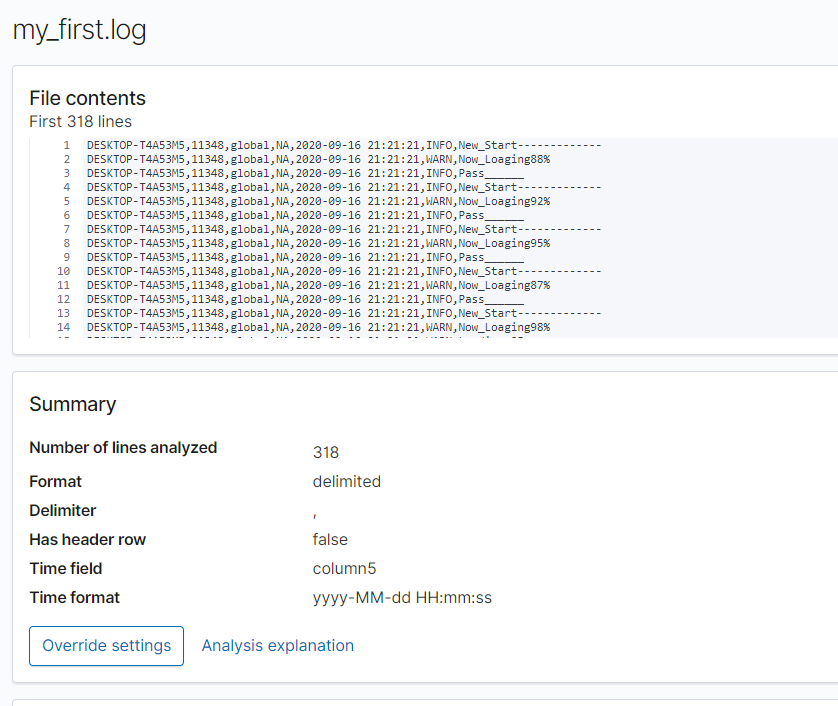This screenshot has width=838, height=706.
Task: Click the 'First 318 lines' subtitle
Action: [x=80, y=122]
